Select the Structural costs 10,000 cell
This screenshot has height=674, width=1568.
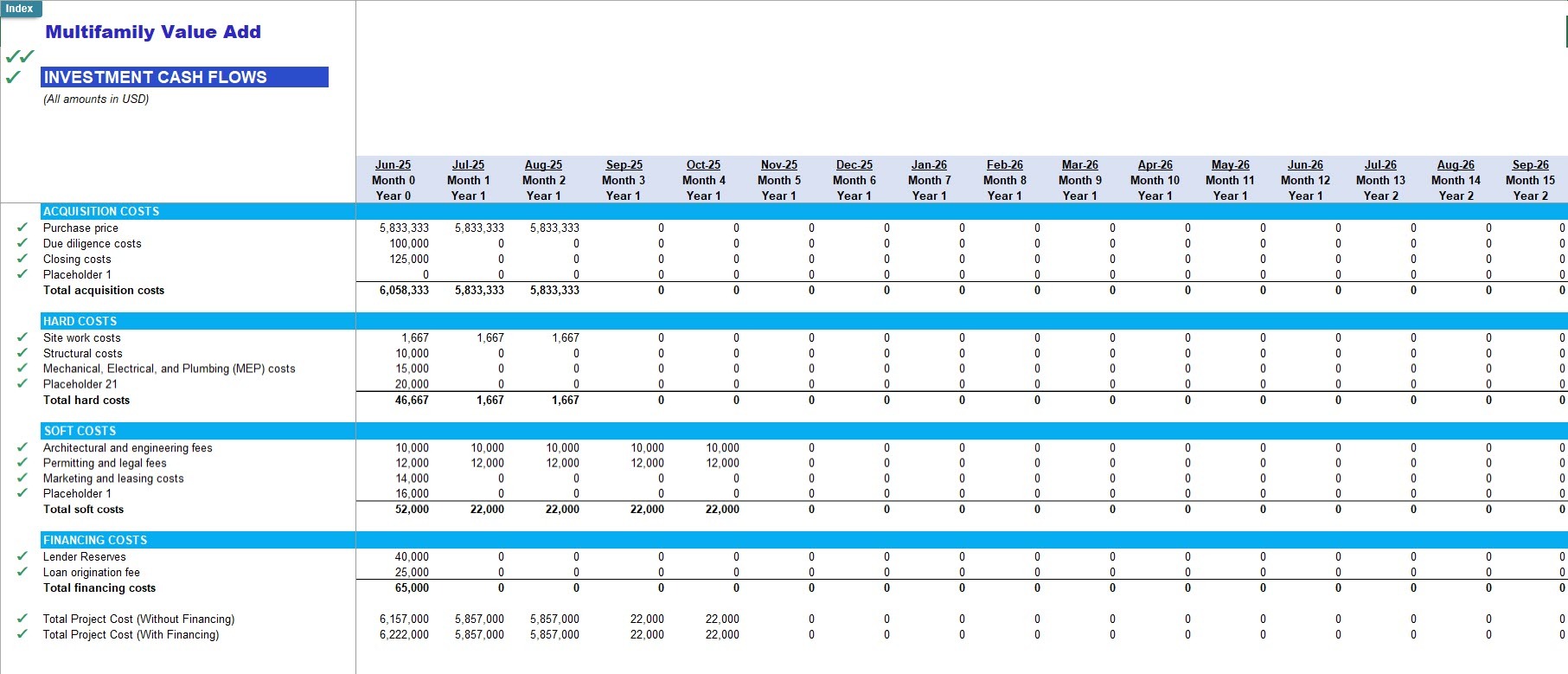412,353
